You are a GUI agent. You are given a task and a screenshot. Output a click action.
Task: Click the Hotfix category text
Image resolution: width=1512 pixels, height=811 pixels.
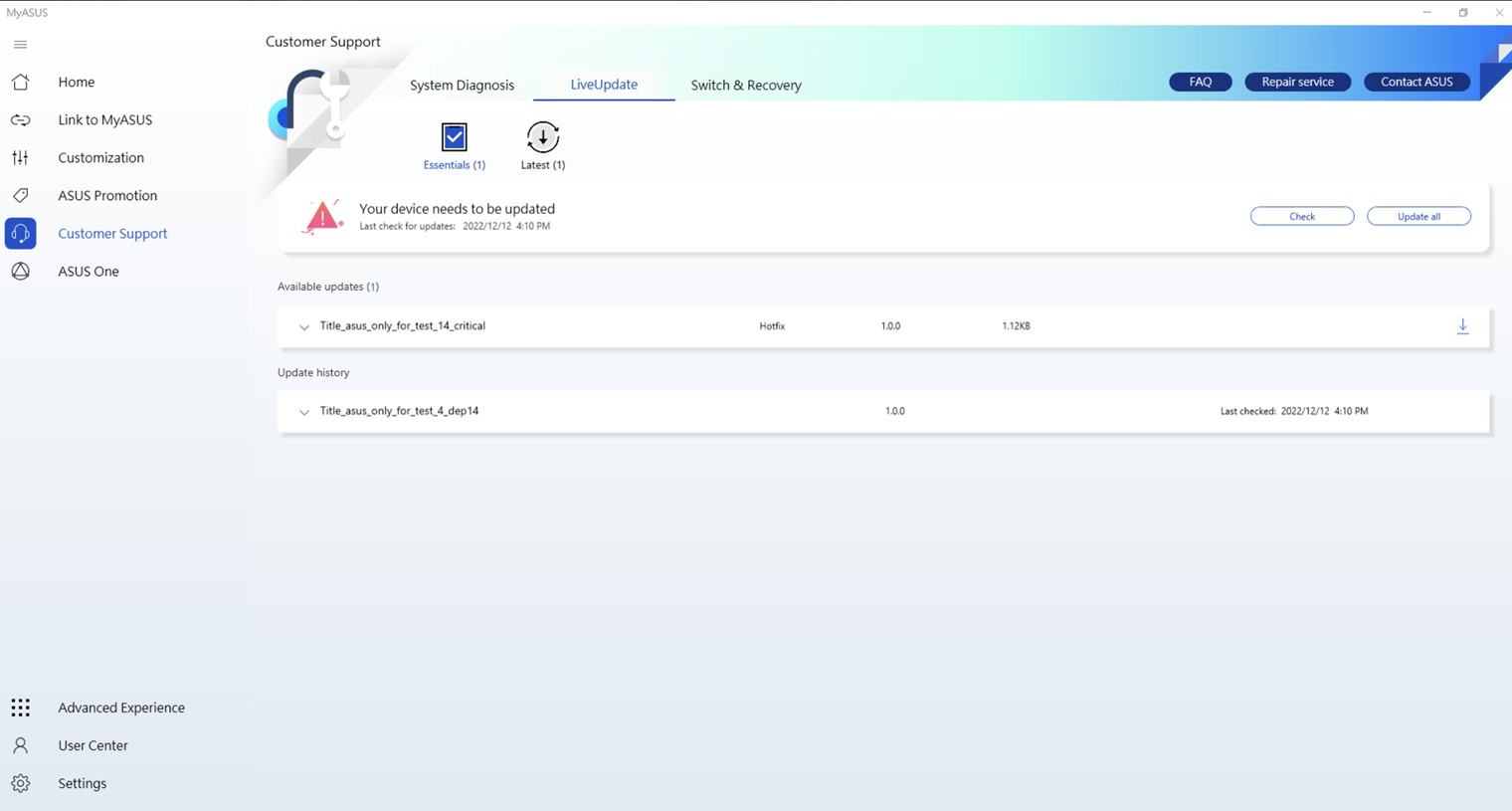pyautogui.click(x=772, y=325)
